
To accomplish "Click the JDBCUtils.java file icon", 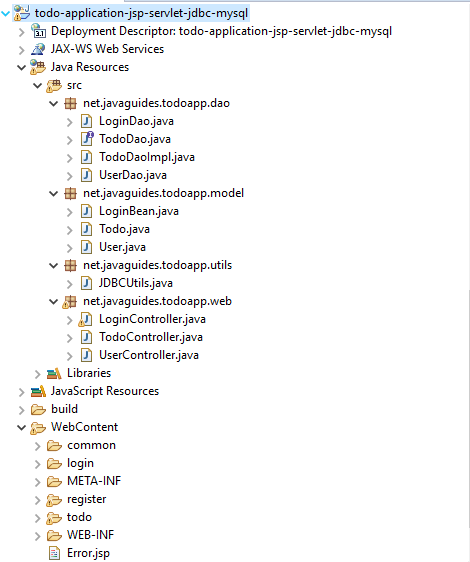I will 86,283.
